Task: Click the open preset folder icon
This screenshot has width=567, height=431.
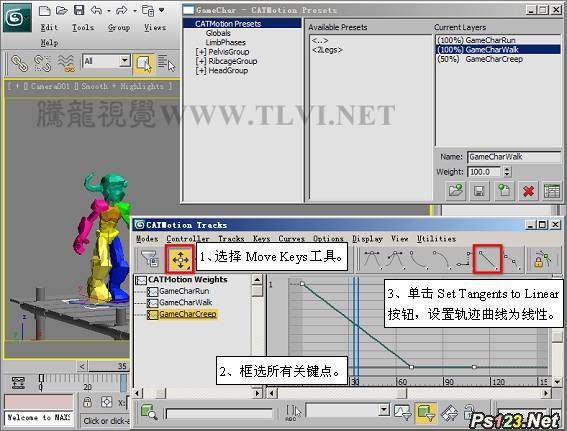Action: 455,191
